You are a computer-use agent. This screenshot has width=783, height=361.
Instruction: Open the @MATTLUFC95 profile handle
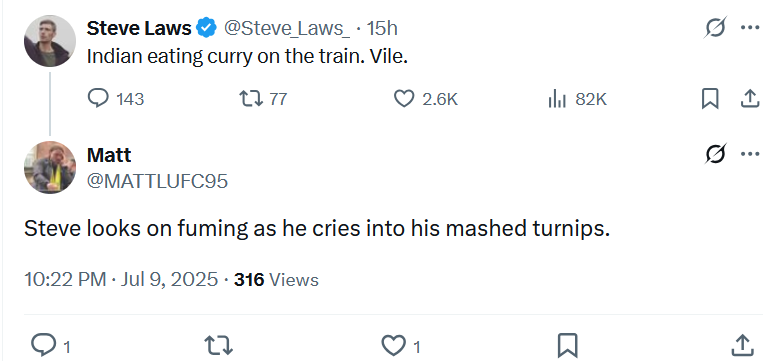tap(157, 181)
